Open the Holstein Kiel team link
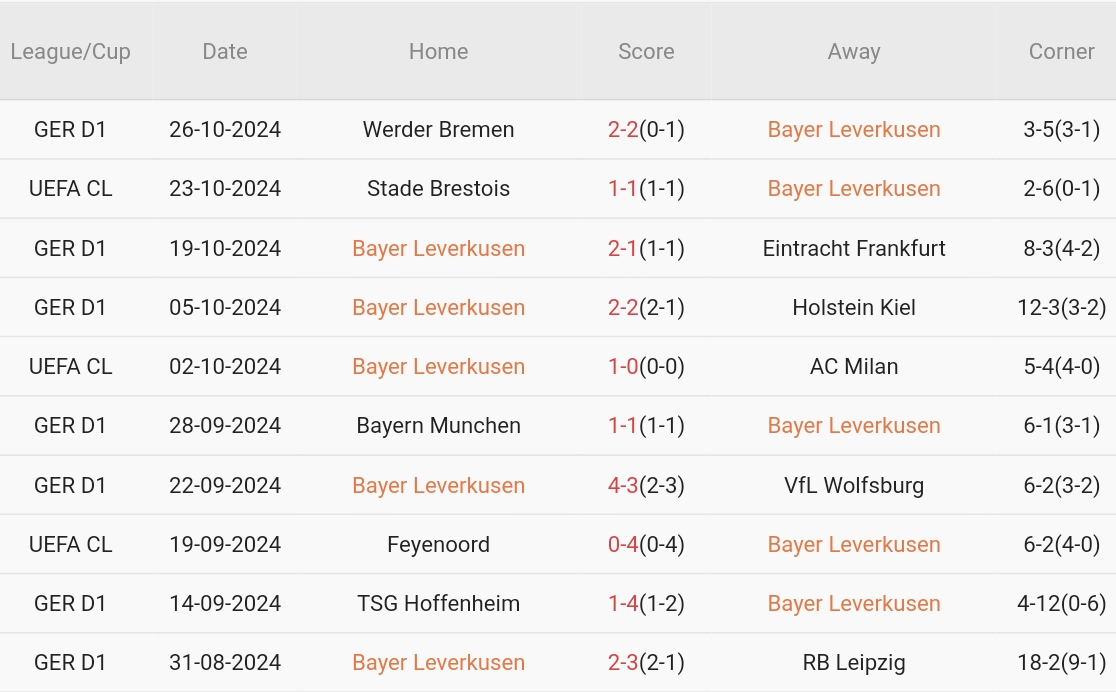Screen dimensions: 1116x692 pyautogui.click(x=854, y=308)
